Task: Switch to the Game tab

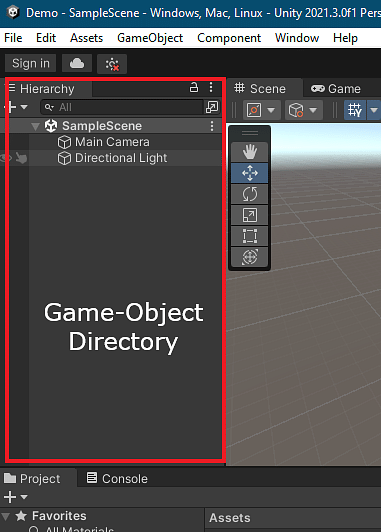Action: click(x=336, y=89)
